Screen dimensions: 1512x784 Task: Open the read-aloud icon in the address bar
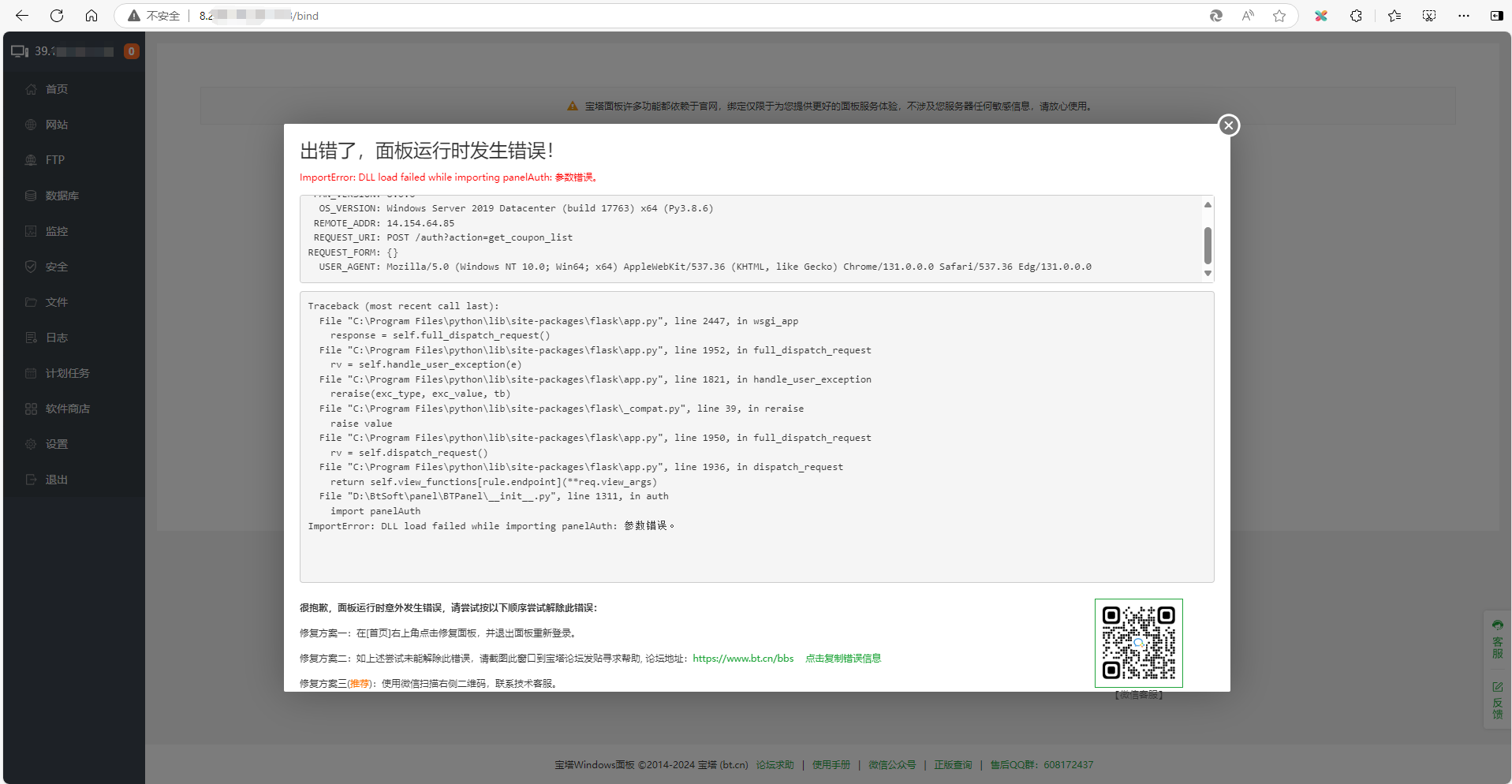coord(1248,16)
